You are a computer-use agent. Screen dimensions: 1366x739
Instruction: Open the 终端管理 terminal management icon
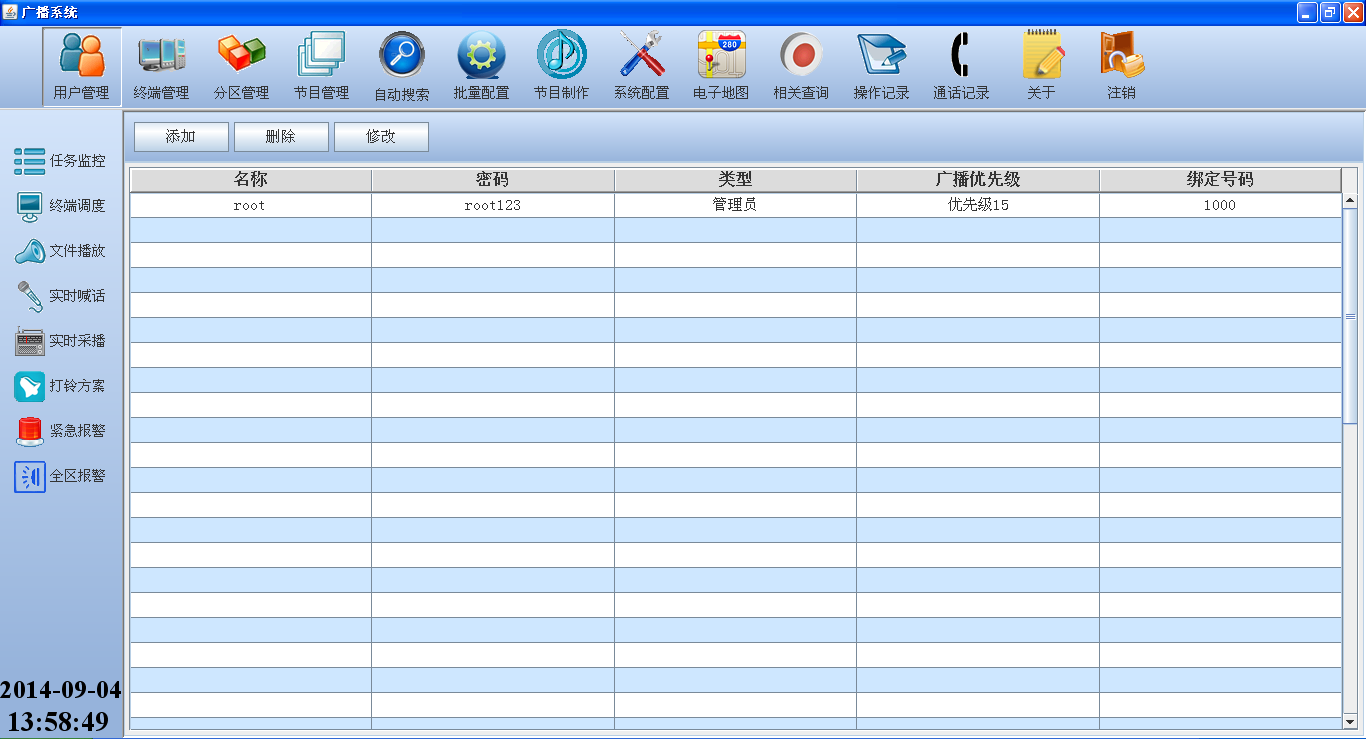pos(161,66)
